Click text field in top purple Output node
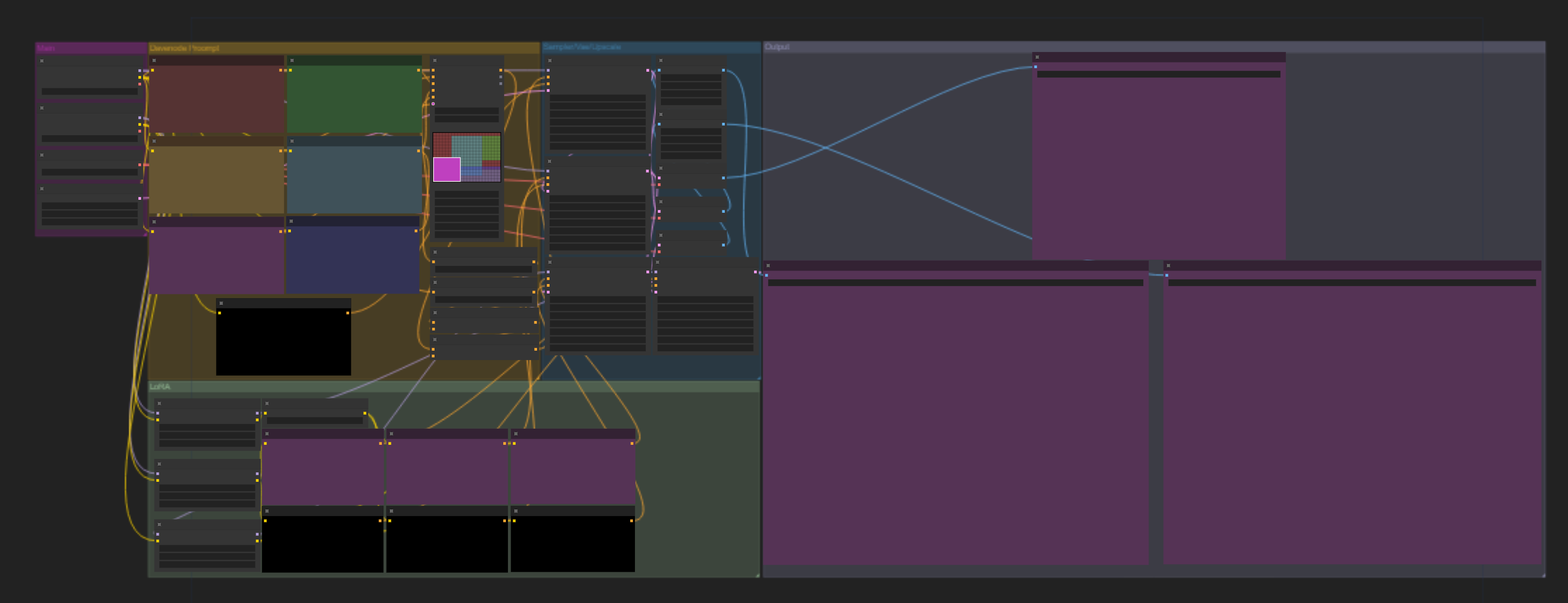This screenshot has height=603, width=1568. (x=1158, y=74)
